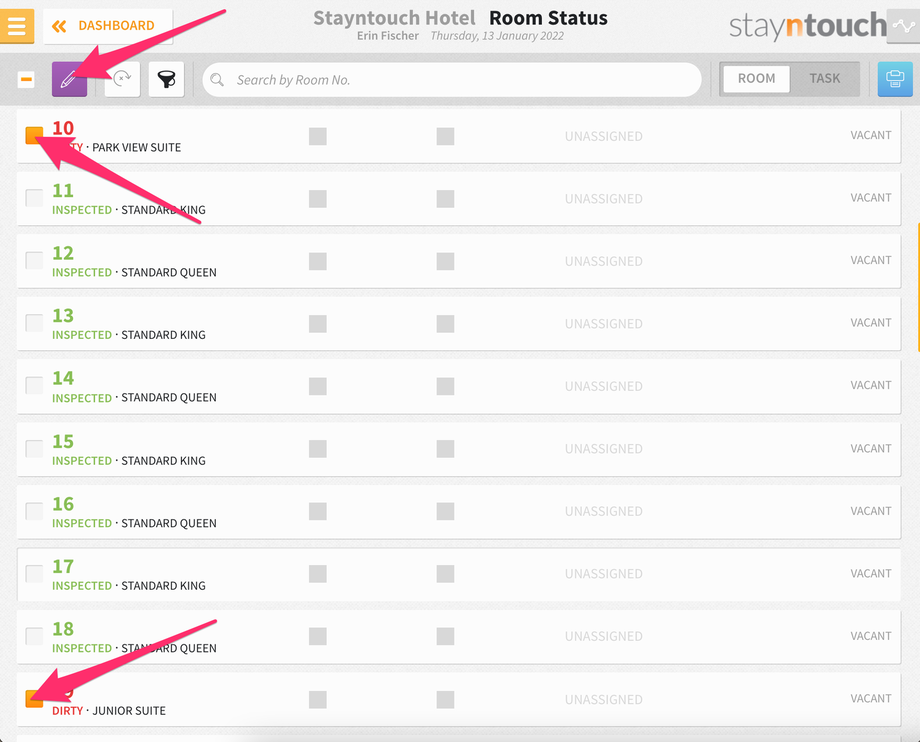Click the blue print button
The image size is (920, 742).
click(895, 79)
